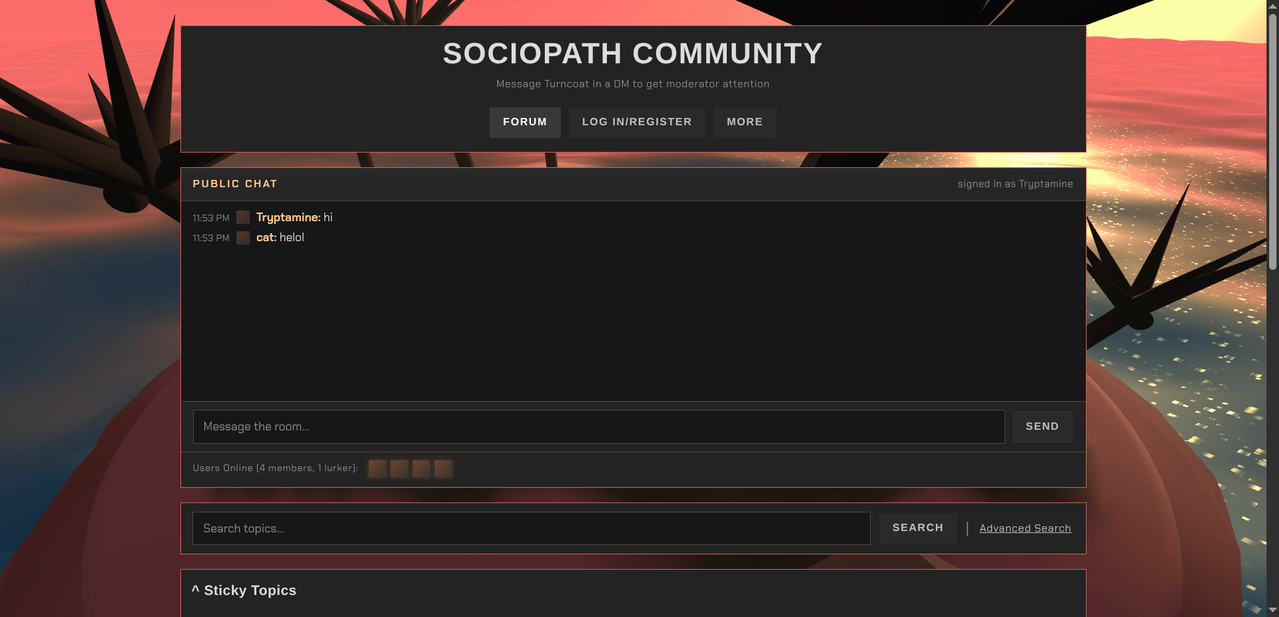This screenshot has width=1279, height=617.
Task: Click the fourth online user avatar
Action: 443,468
